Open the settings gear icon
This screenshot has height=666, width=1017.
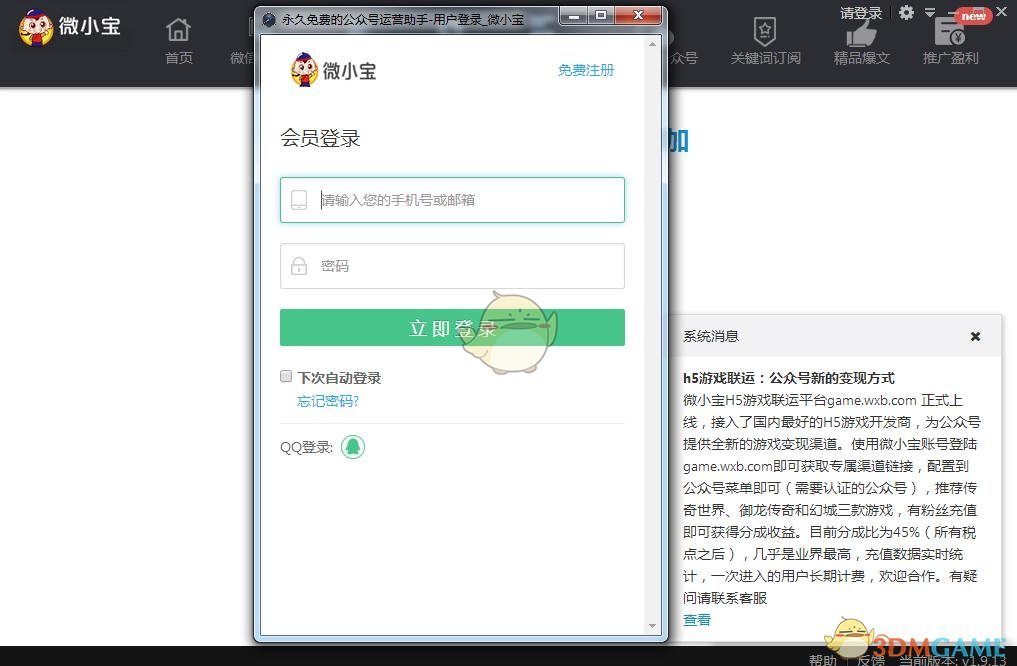(x=905, y=12)
